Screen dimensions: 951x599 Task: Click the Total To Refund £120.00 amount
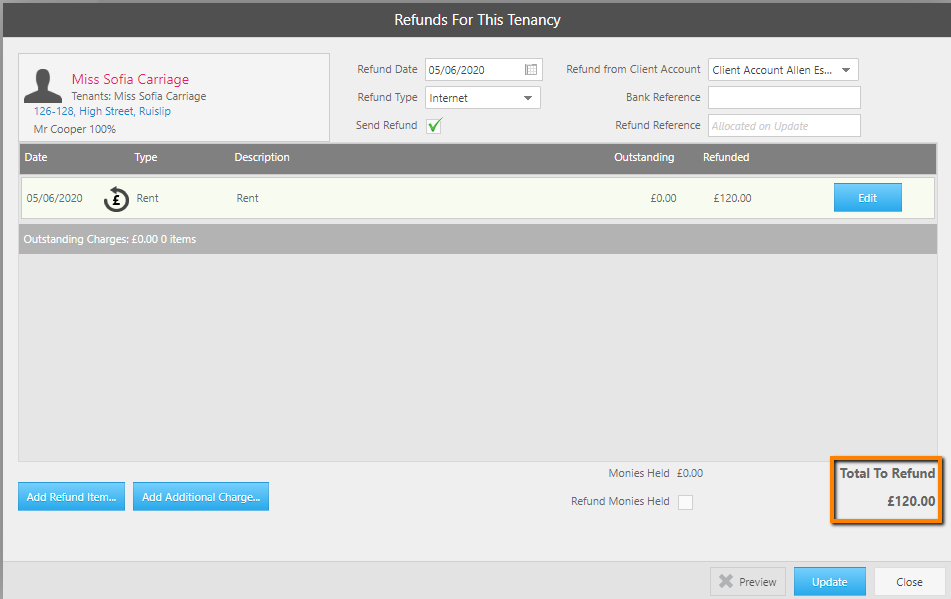coord(911,501)
